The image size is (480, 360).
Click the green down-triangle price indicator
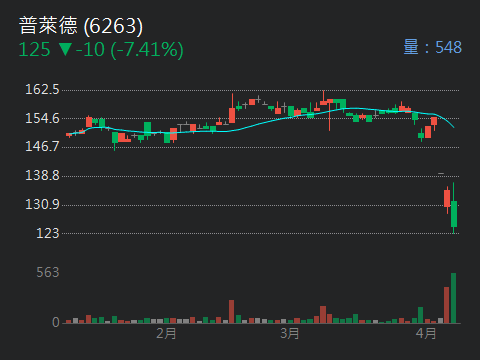65,50
